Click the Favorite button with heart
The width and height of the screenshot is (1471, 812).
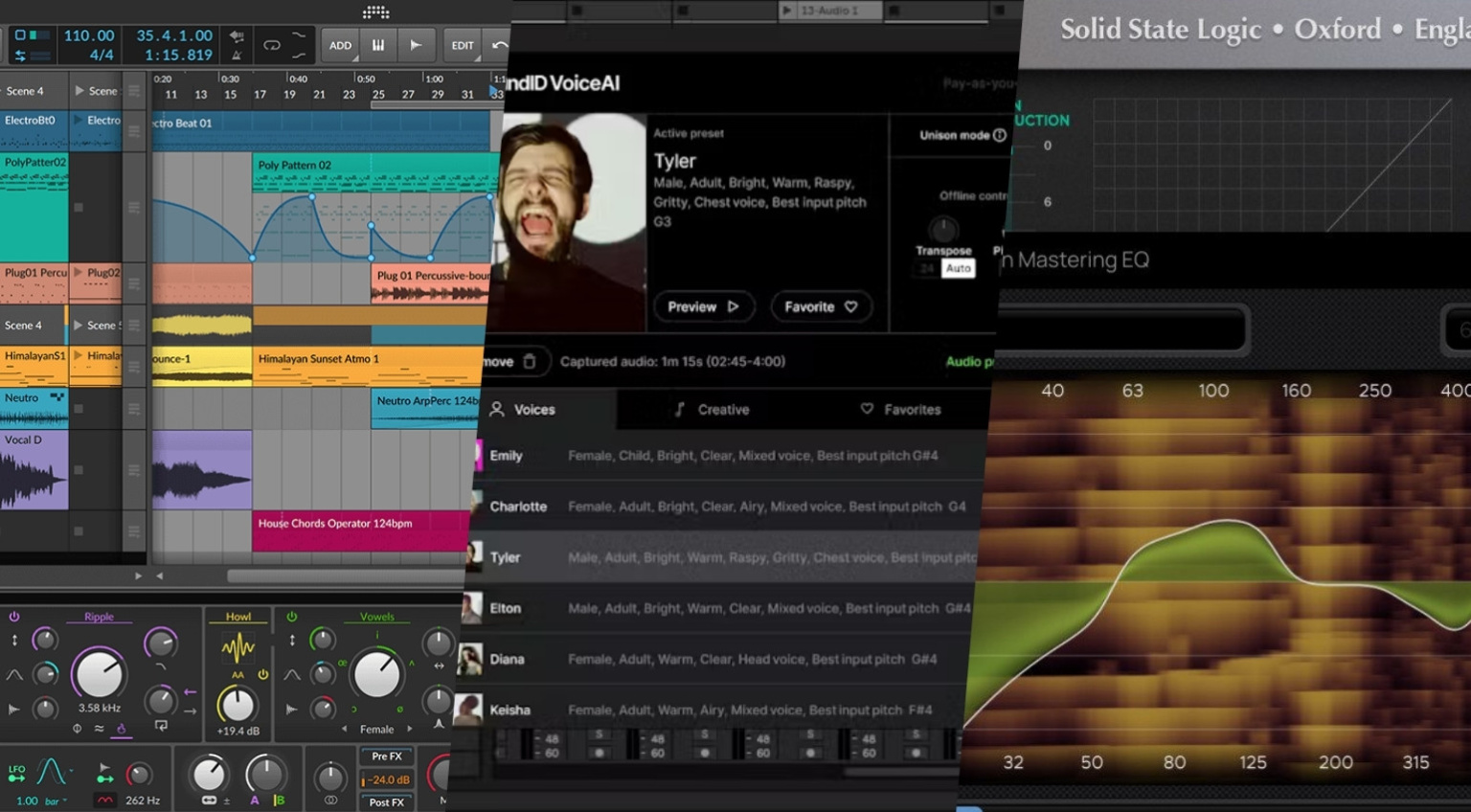click(821, 306)
